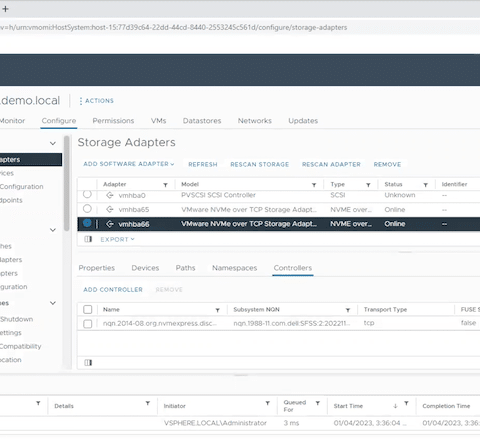The image size is (480, 445).
Task: Select the vmhba65 radio button
Action: coord(87,209)
